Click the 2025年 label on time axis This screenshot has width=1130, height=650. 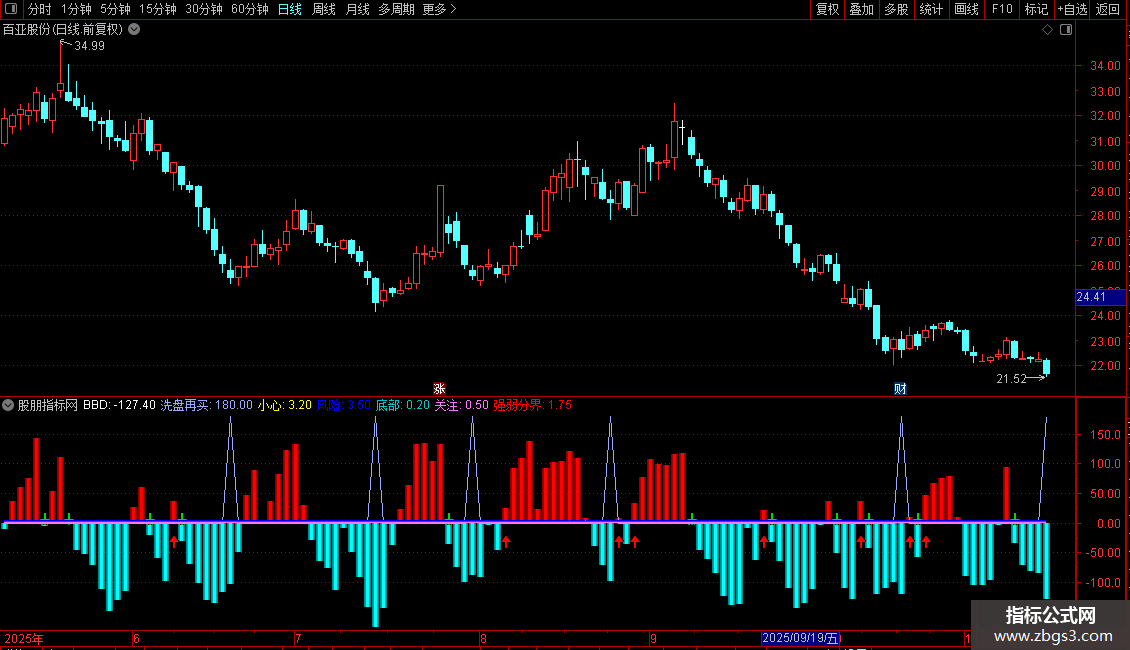[24, 638]
